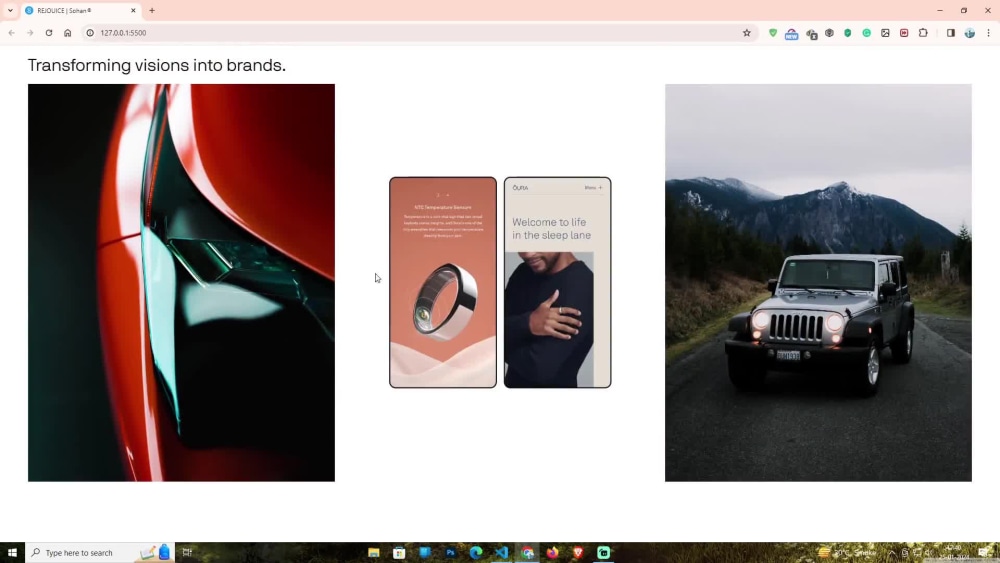Open Brave browser from the taskbar

(x=578, y=552)
